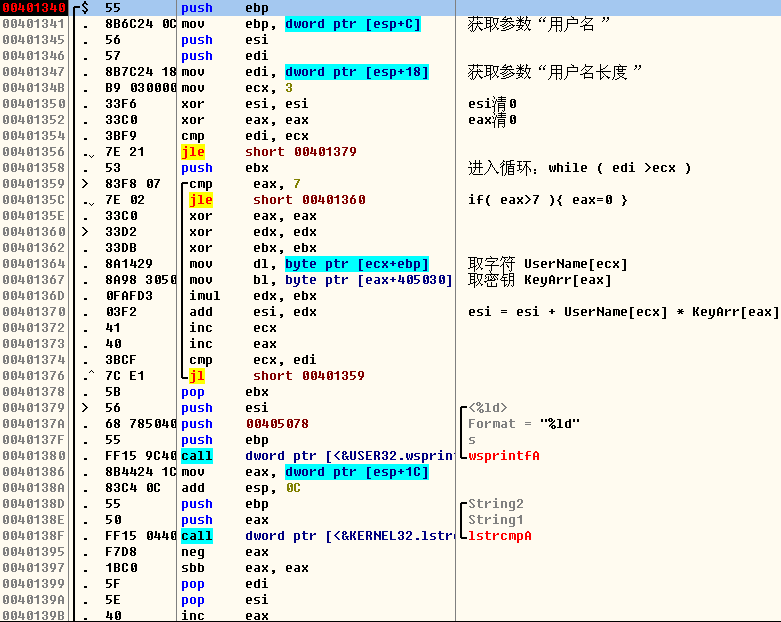Screen dimensions: 781x622
Task: Click address 00401373
Action: (34, 344)
